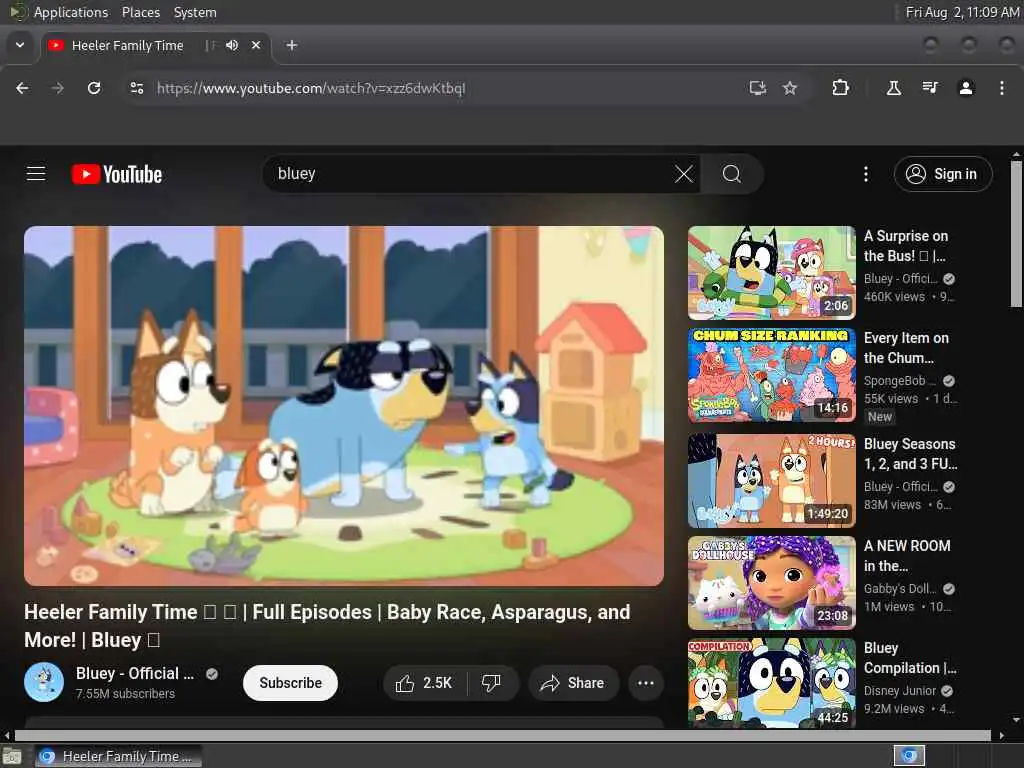Open Chum Size Ranking video thumbnail
The image size is (1024, 768).
pyautogui.click(x=772, y=375)
